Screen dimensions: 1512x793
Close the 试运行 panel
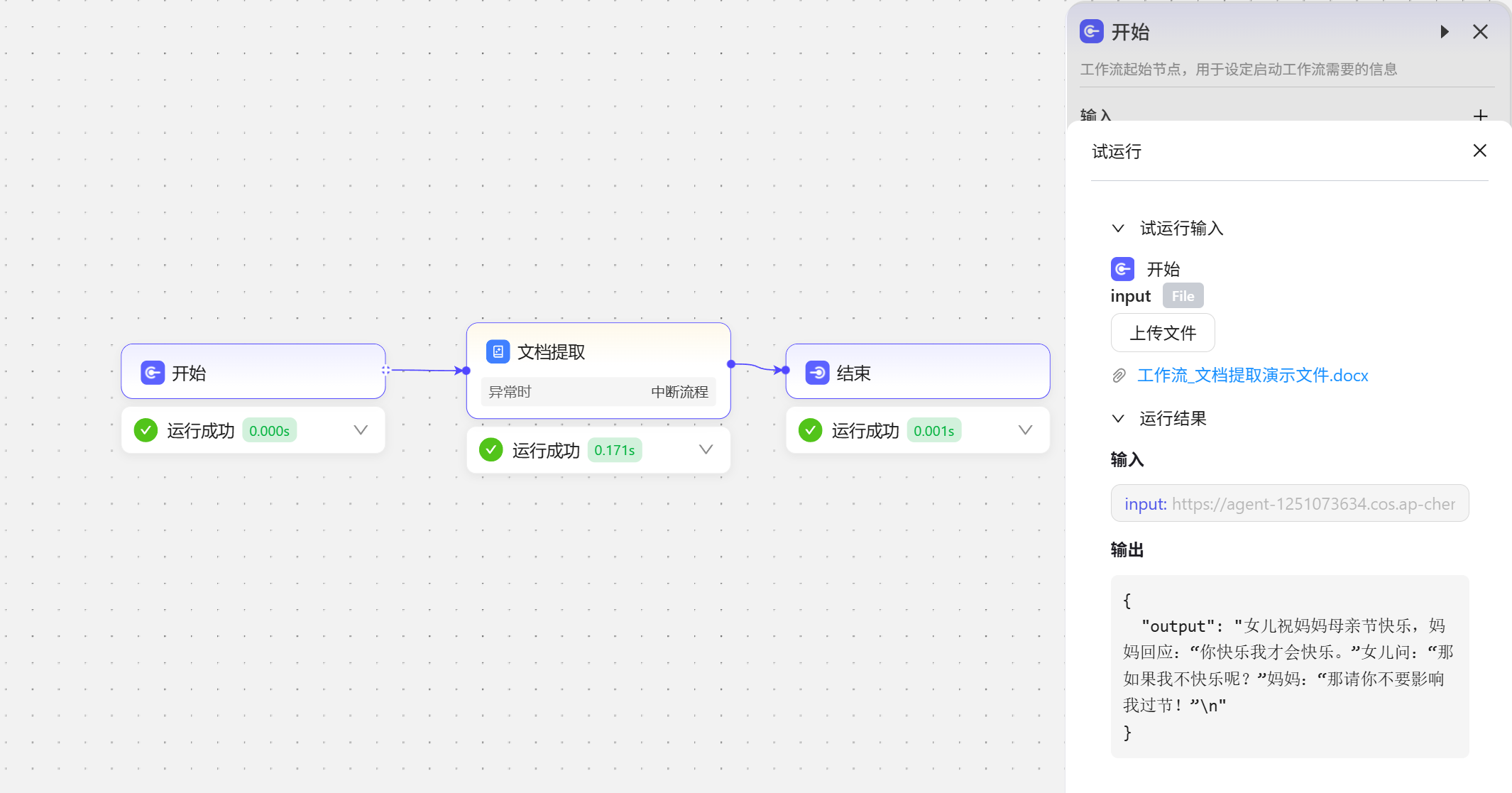[x=1479, y=151]
